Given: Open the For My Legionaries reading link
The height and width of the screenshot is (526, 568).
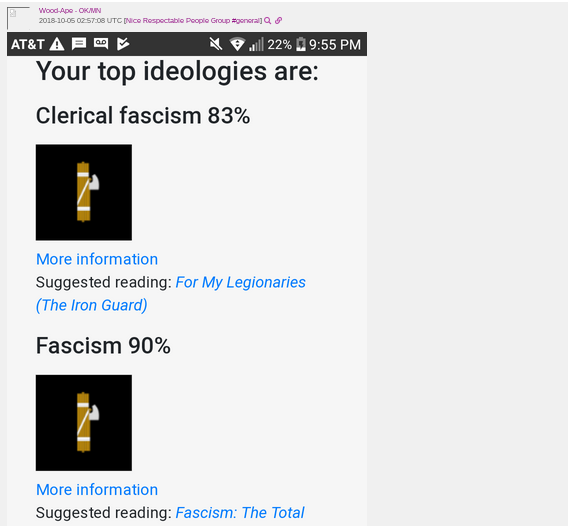Looking at the screenshot, I should point(171,294).
